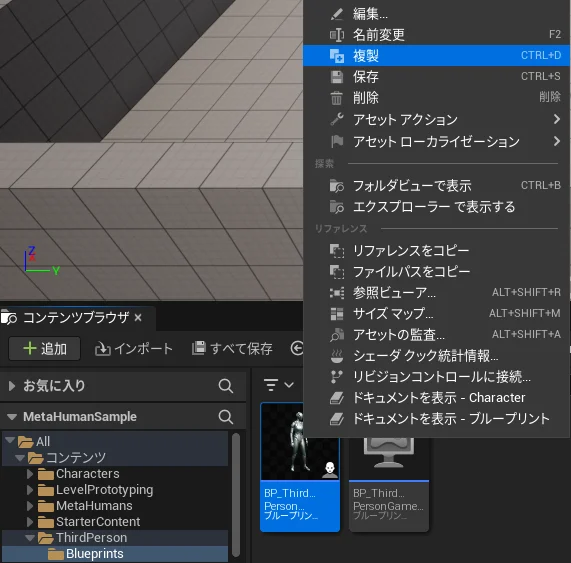Expand the LevelPrototyping folder
This screenshot has height=563, width=571.
(x=30, y=490)
